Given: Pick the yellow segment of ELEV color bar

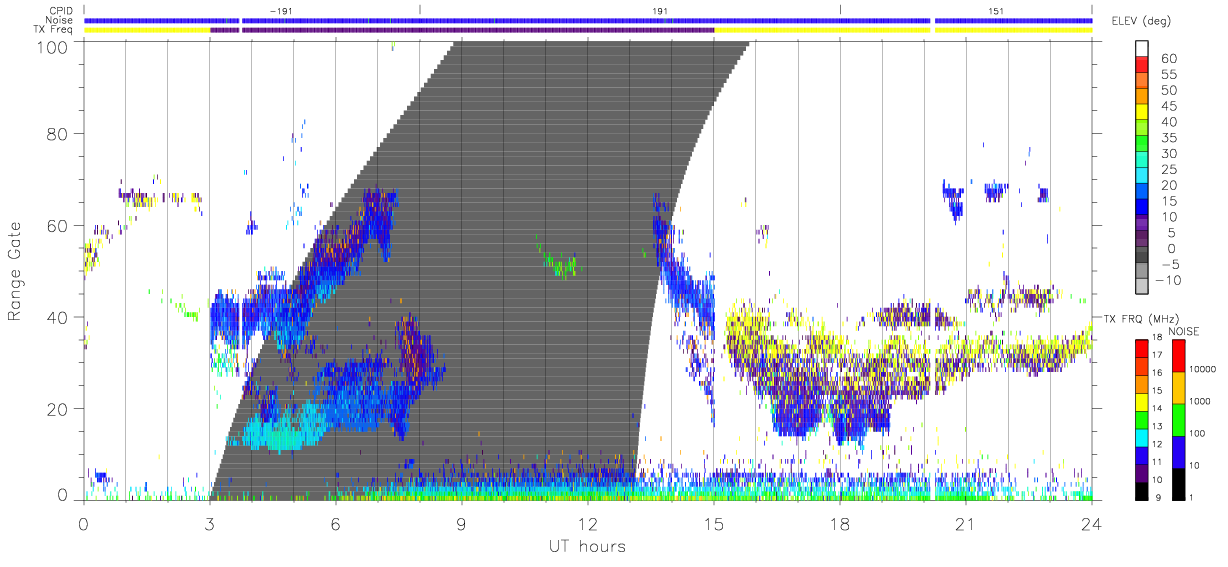Looking at the screenshot, I should click(x=1142, y=113).
